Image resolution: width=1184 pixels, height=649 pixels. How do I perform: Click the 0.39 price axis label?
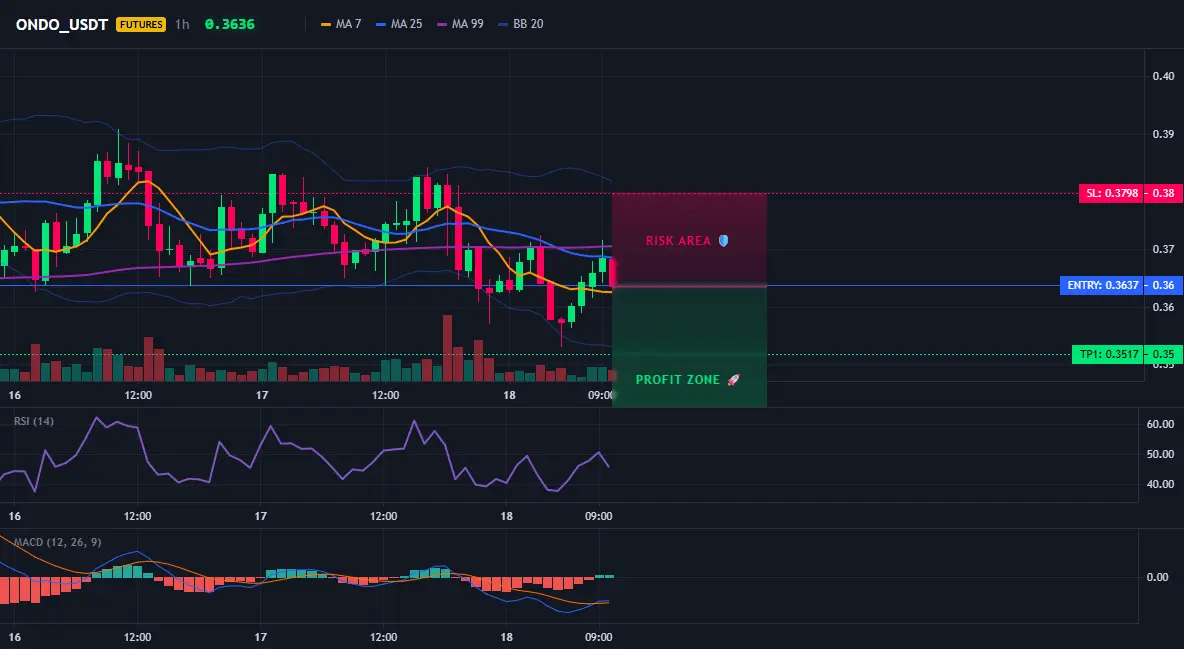1163,134
